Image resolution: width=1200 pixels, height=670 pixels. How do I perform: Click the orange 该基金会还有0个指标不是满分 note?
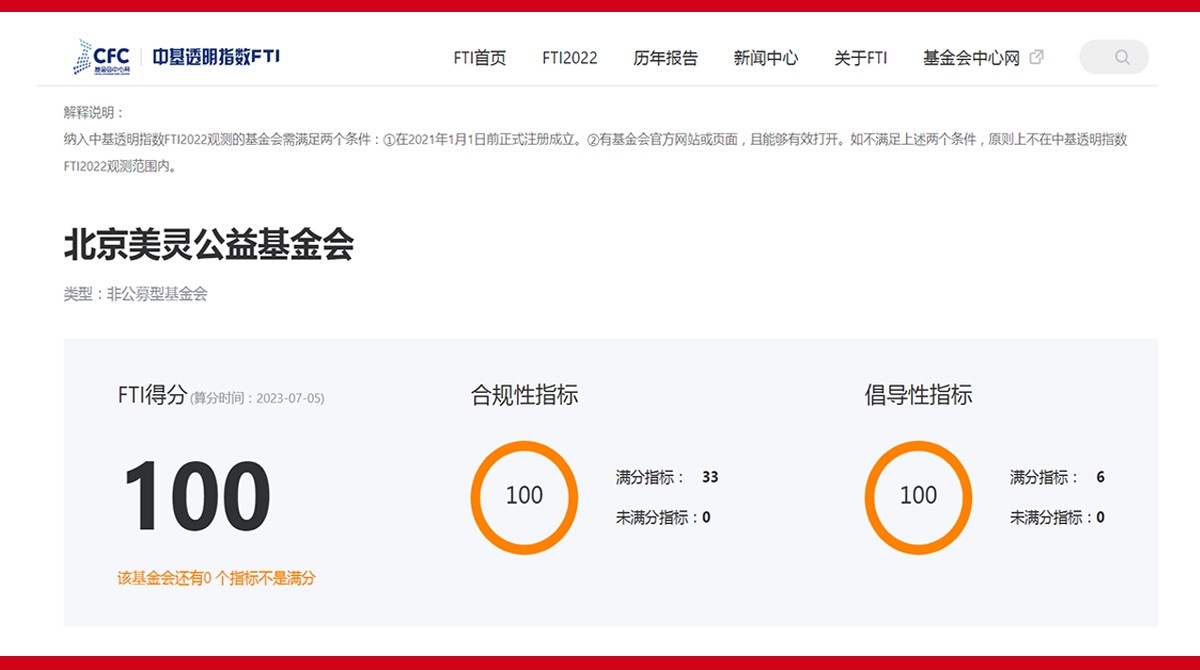tap(217, 578)
